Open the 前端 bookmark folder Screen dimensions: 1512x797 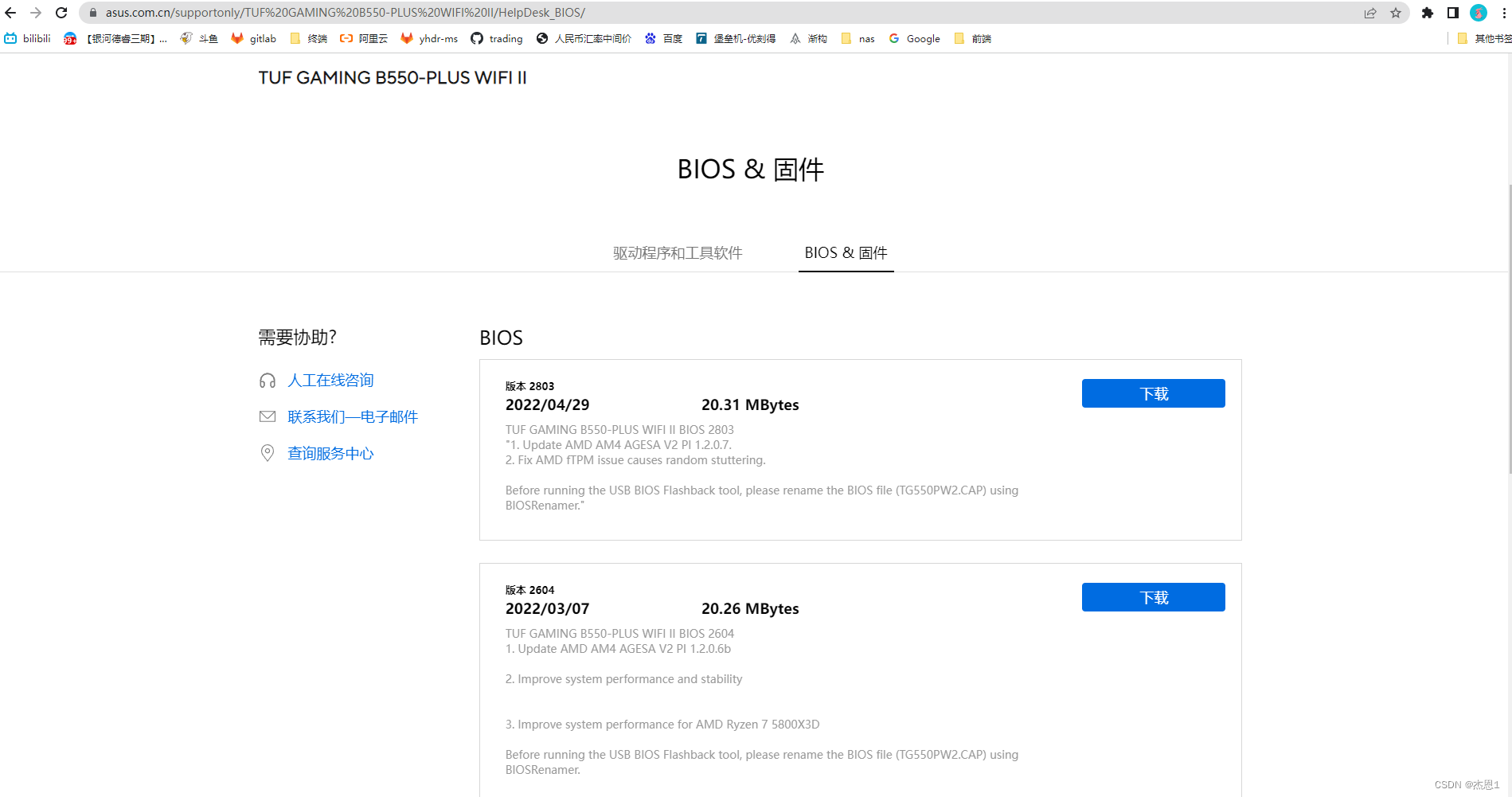coord(973,38)
